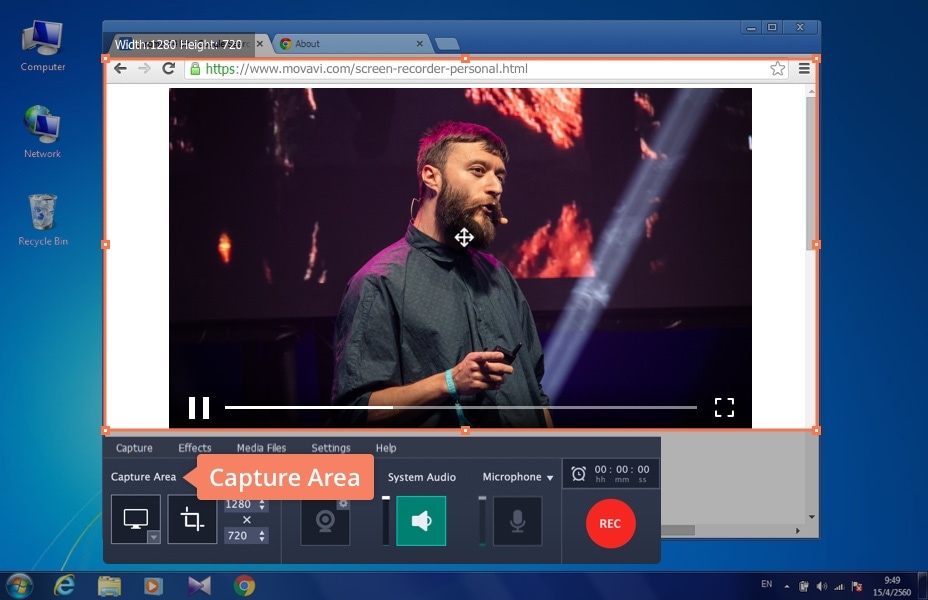Decrease capture width with down arrow
This screenshot has height=600, width=928.
pos(262,508)
